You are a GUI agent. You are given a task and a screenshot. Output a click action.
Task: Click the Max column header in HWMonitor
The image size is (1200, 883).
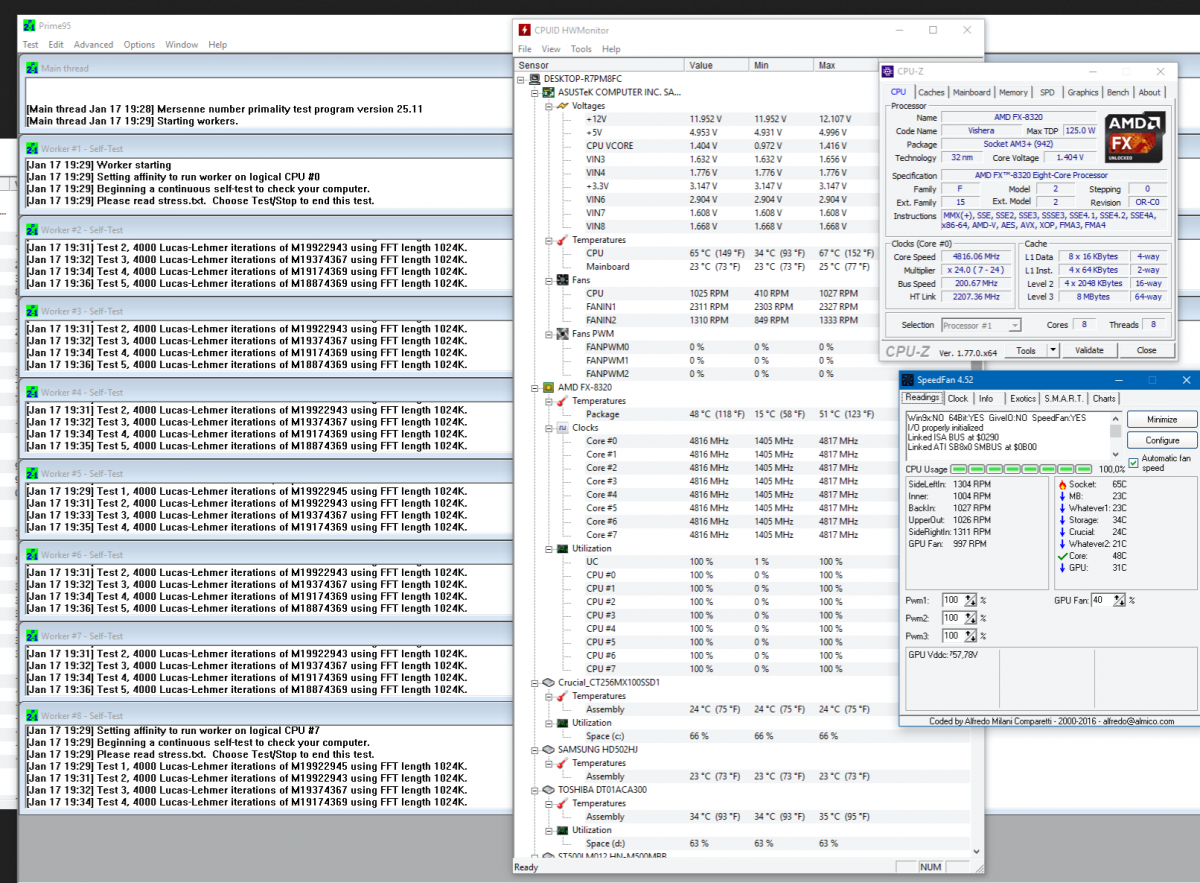pos(846,65)
